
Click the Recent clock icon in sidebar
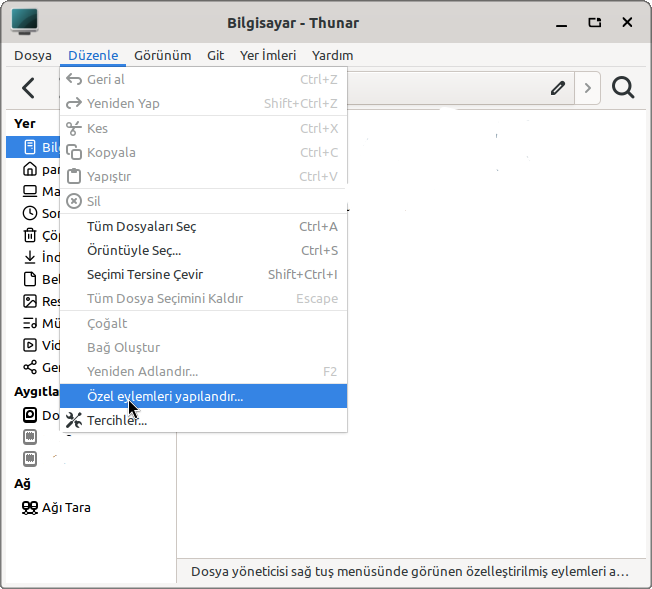pos(29,213)
